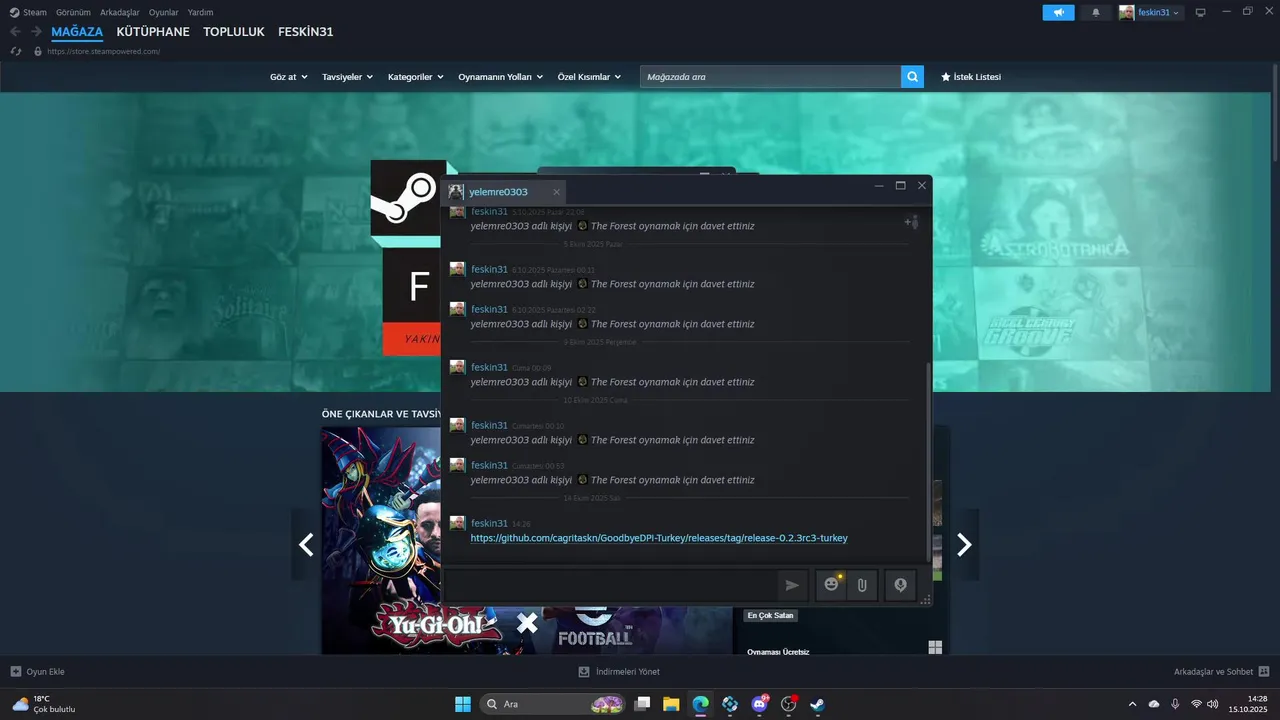Viewport: 1280px width, 720px height.
Task: Open the Oyunlar menu
Action: click(x=164, y=12)
